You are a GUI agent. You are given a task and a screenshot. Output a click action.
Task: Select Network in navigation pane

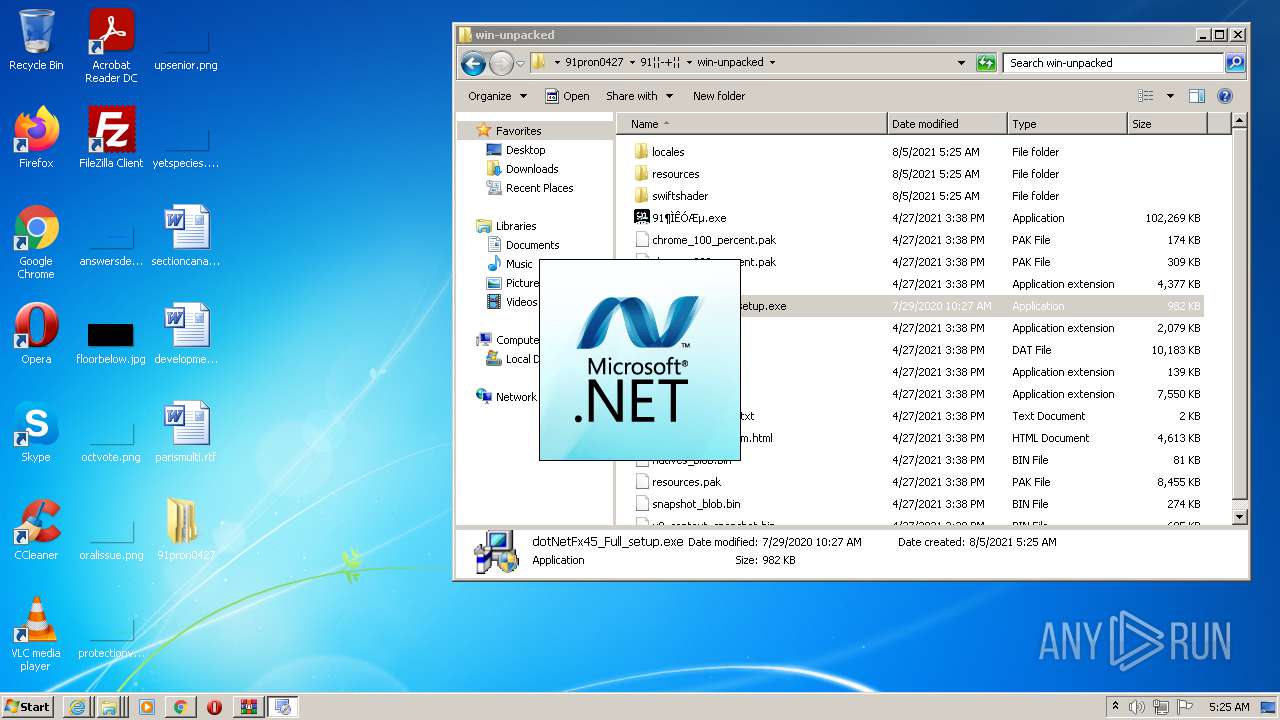(516, 397)
